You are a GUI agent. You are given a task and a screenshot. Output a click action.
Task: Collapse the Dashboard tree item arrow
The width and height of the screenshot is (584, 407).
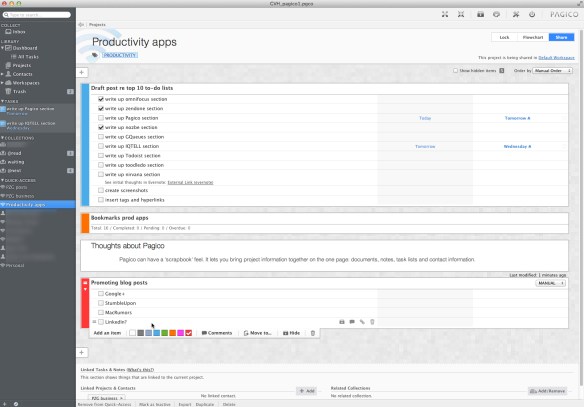point(2,48)
